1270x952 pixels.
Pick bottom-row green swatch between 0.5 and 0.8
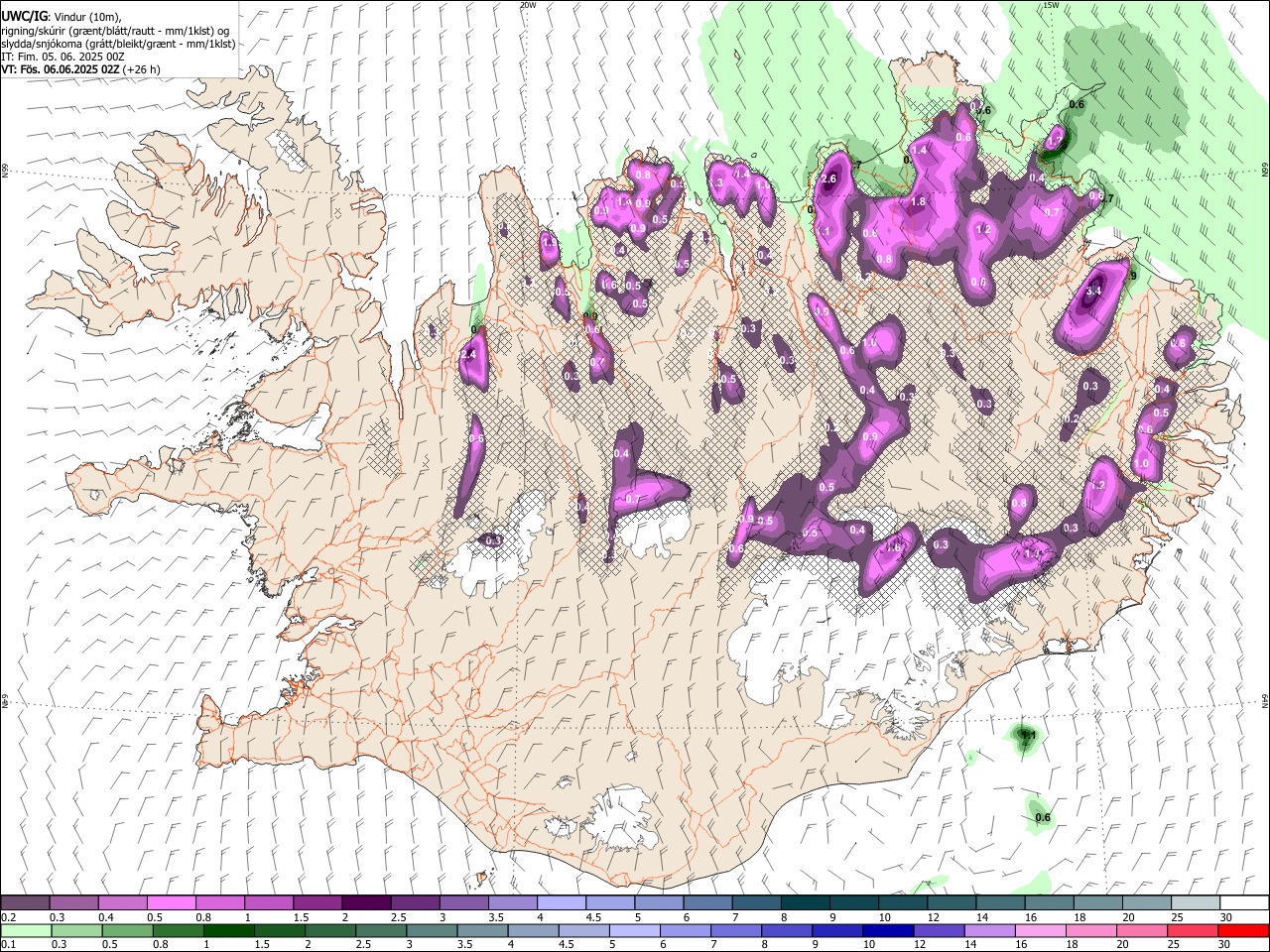coord(128,930)
